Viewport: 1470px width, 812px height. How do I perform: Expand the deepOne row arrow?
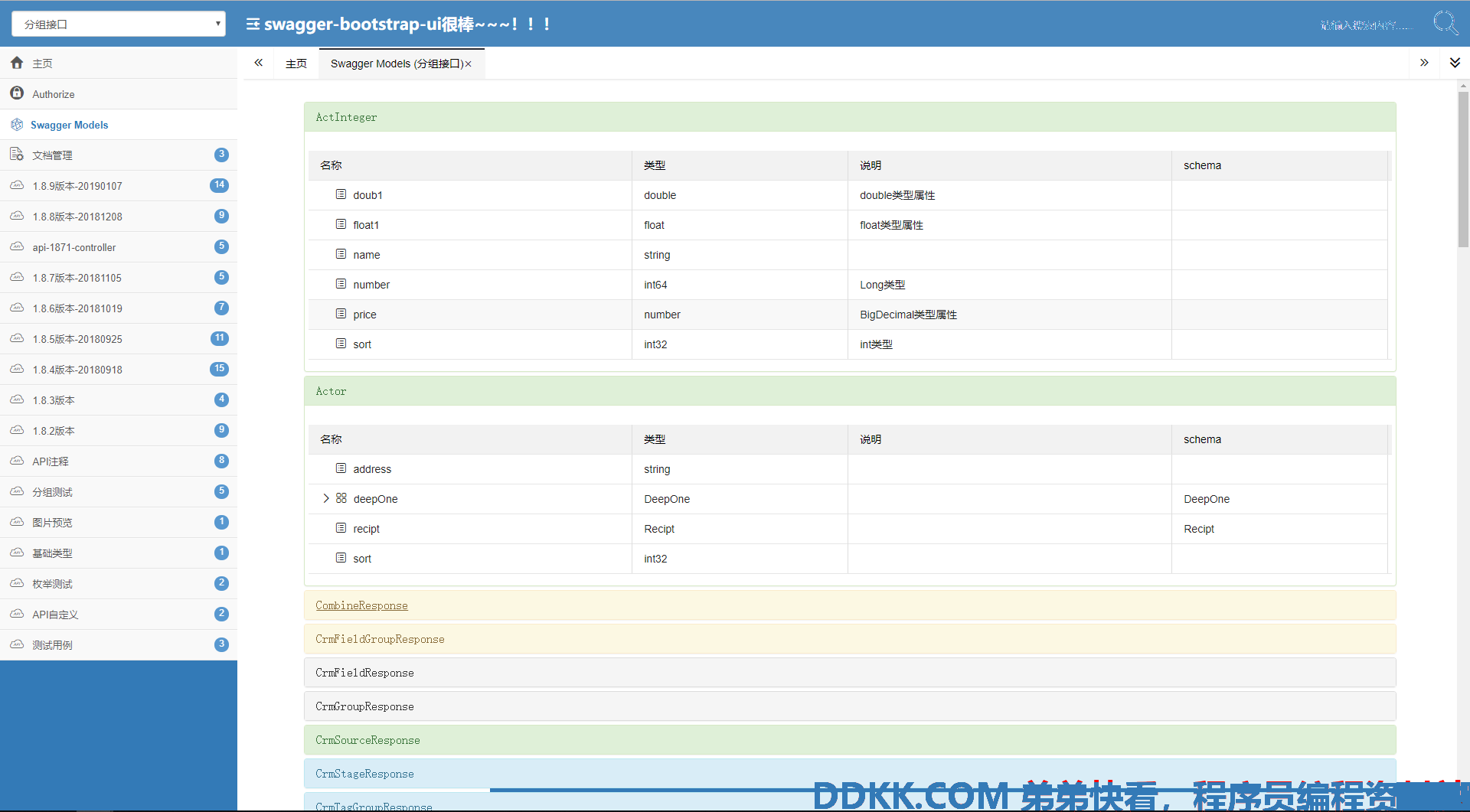[326, 498]
